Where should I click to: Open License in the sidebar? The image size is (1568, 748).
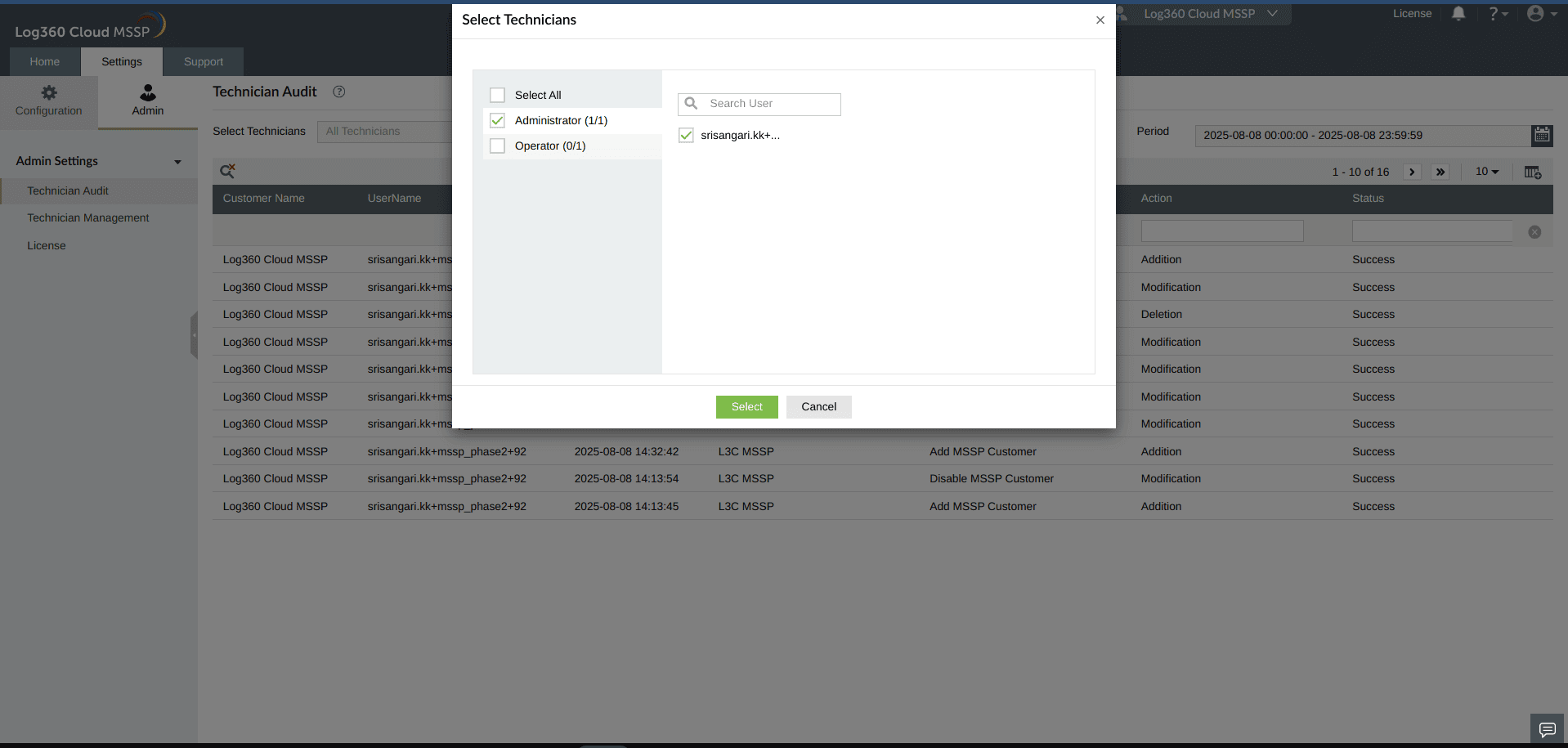47,245
